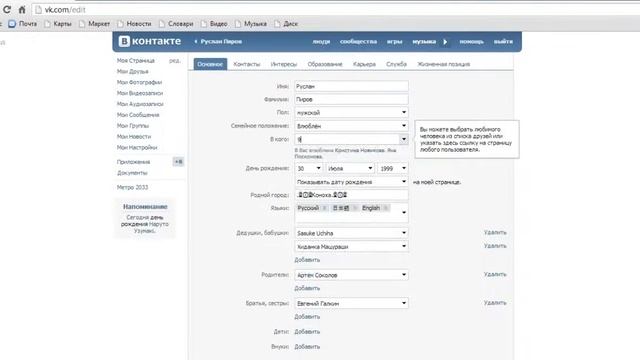Open люди in the header menu
Viewport: 640px width, 360px height.
pos(321,42)
